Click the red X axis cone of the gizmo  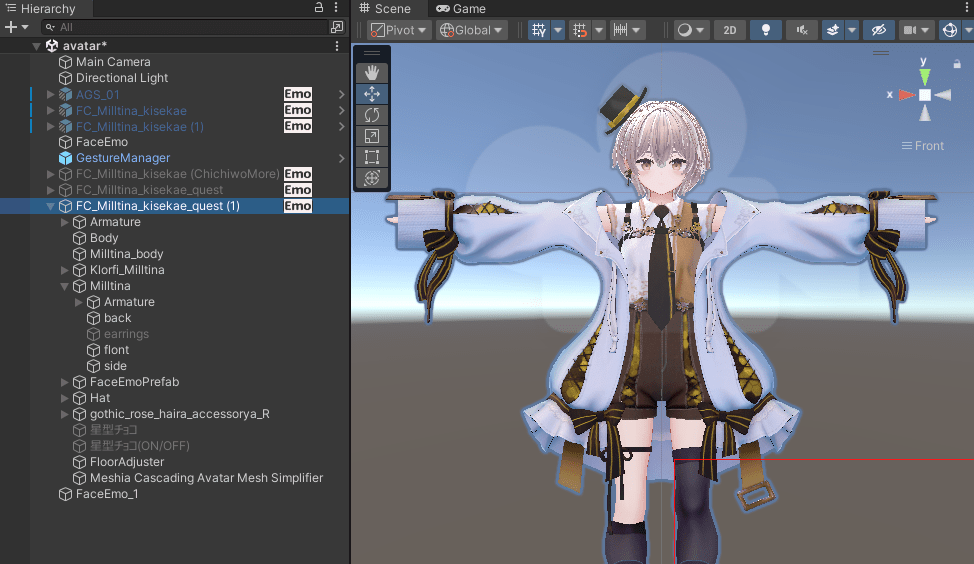907,95
